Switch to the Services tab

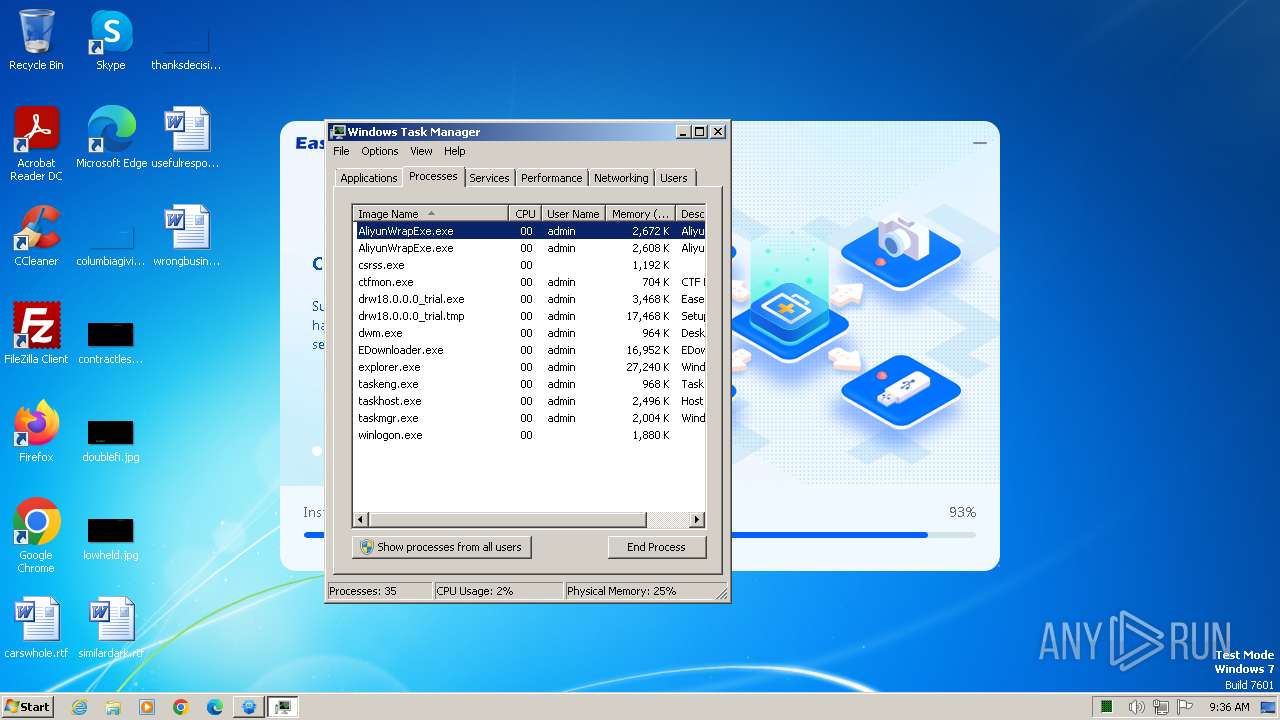[489, 178]
